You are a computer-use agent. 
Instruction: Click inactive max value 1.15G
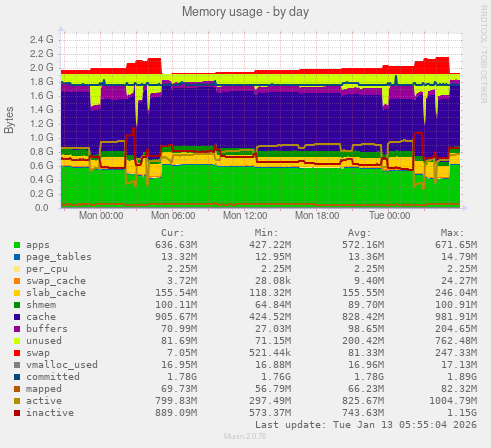point(462,413)
